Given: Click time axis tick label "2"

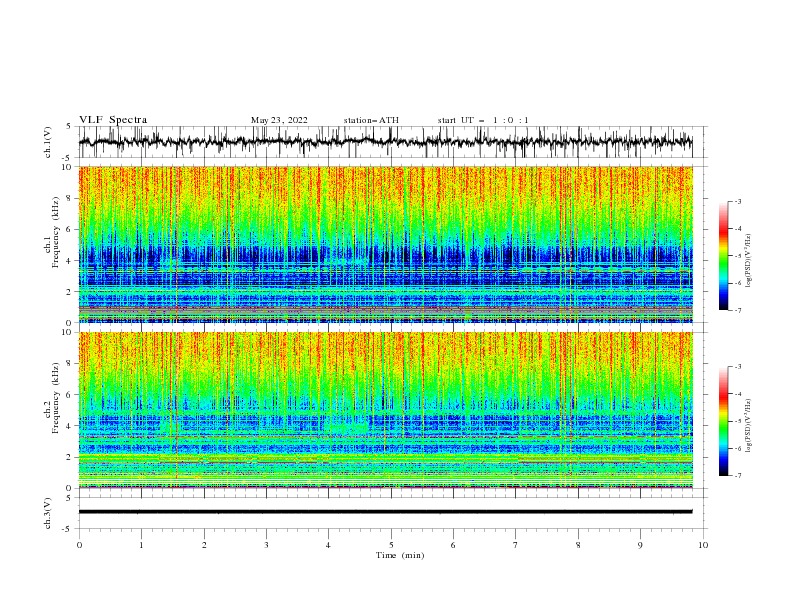Looking at the screenshot, I should (204, 545).
